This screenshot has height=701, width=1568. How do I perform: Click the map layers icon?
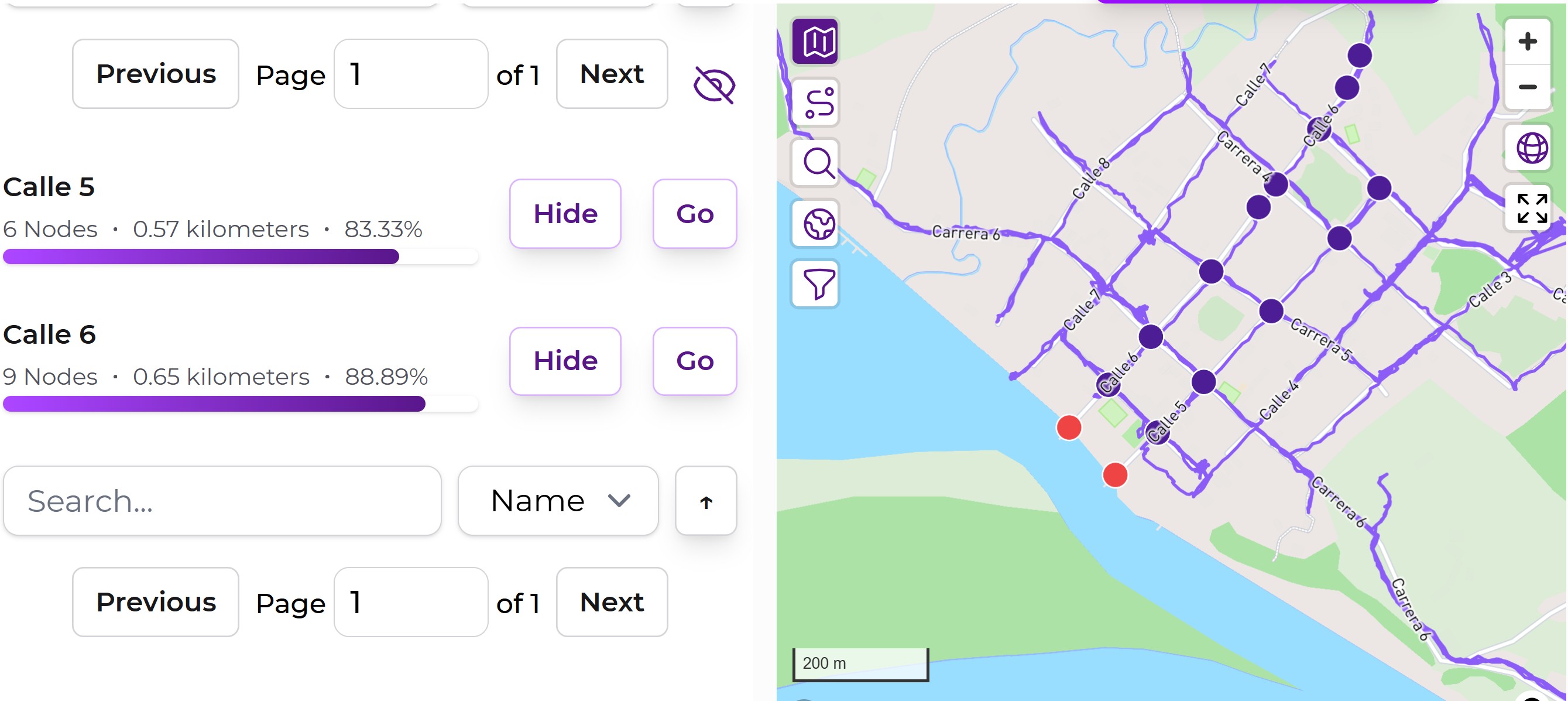(x=814, y=42)
